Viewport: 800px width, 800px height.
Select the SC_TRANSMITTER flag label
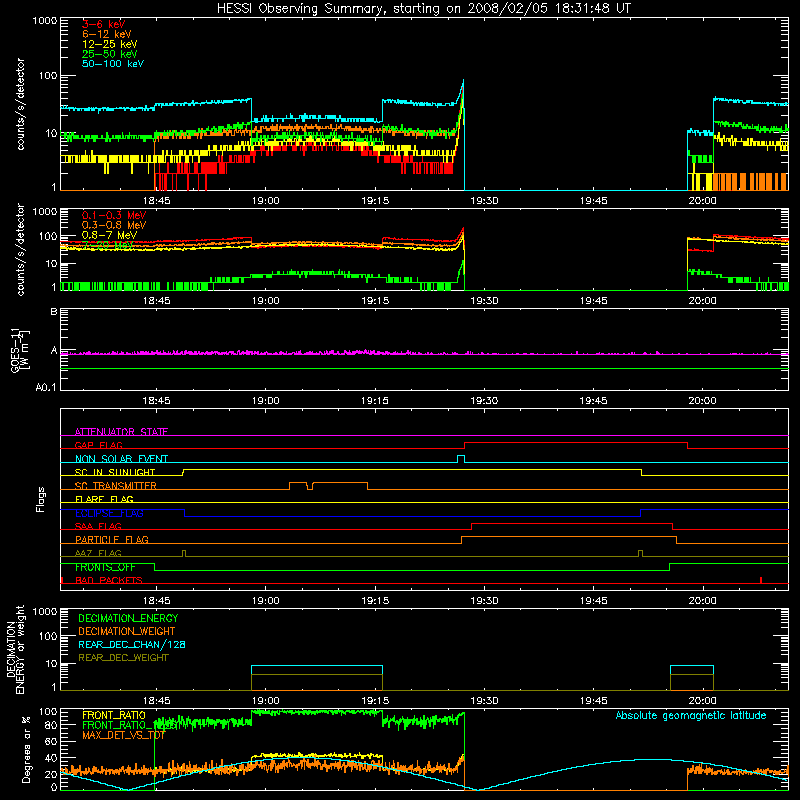[x=116, y=486]
